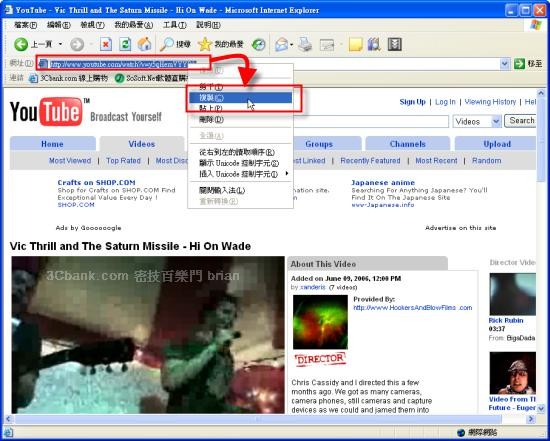Choose 剪下(T) Cut in the context menu
Screen dimensions: 550x441
[x=240, y=87]
